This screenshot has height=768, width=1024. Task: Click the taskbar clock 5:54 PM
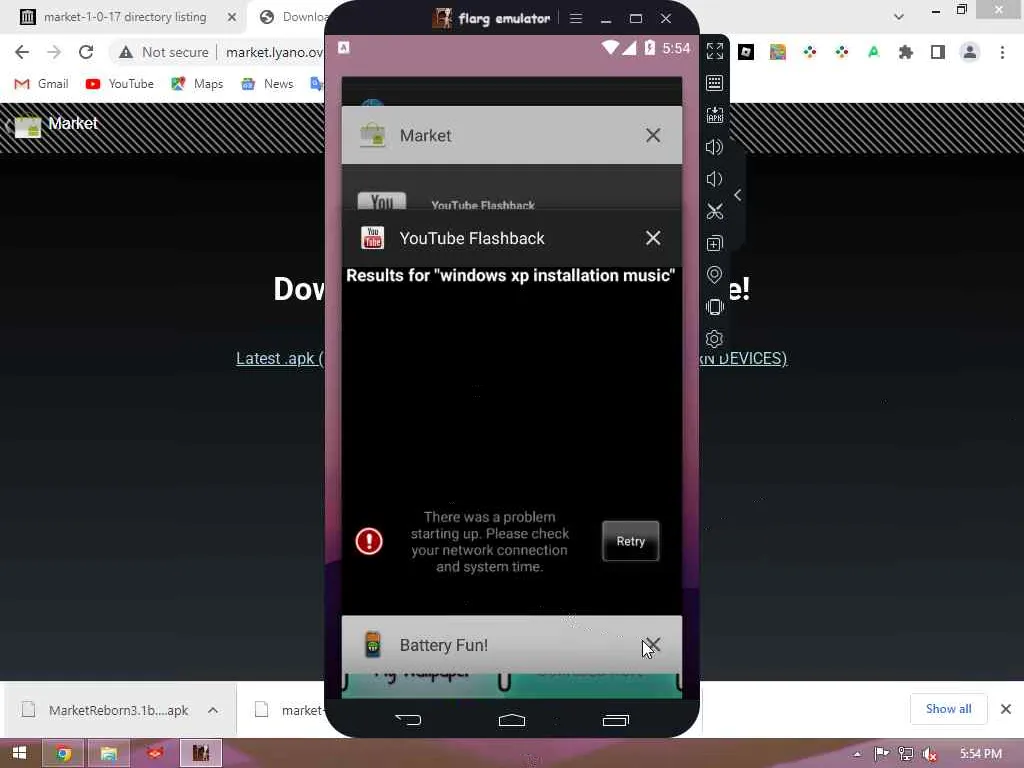980,754
